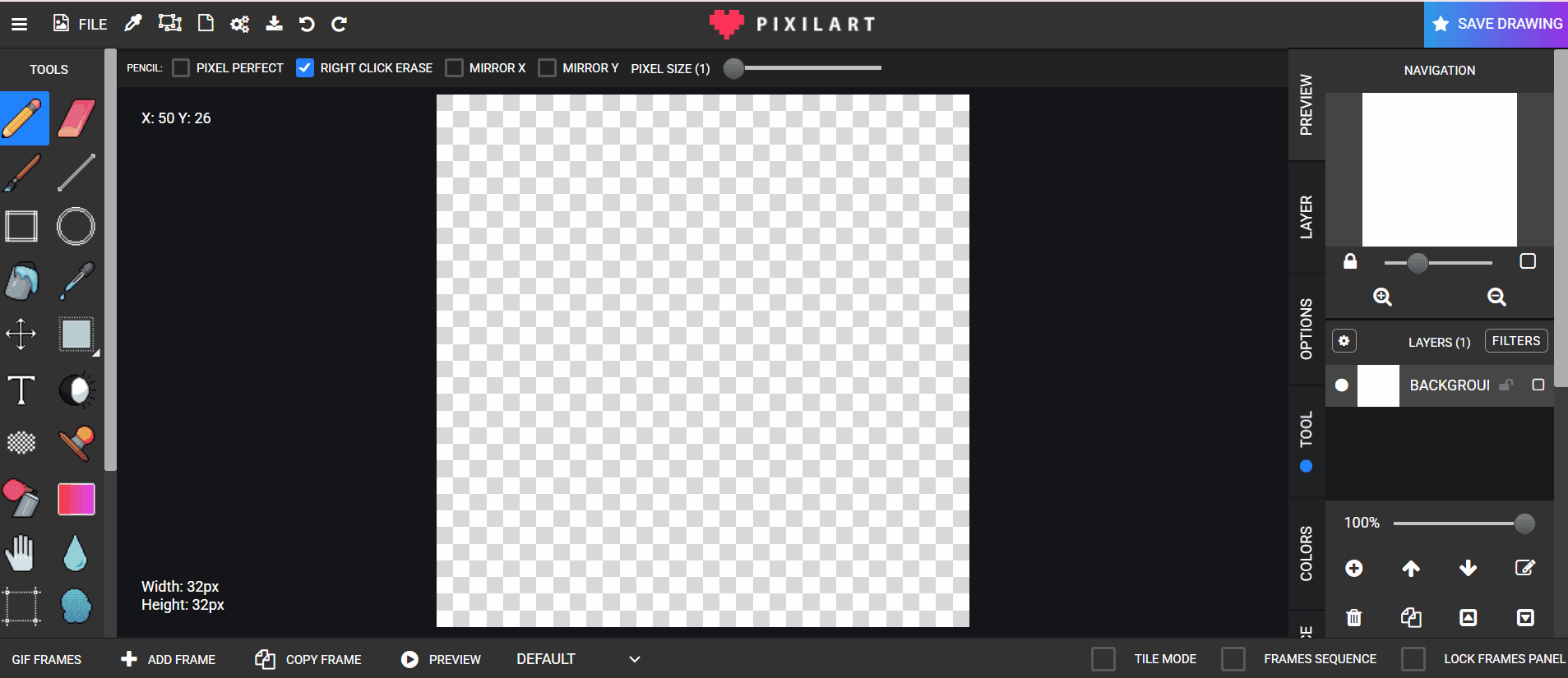The width and height of the screenshot is (1568, 678).
Task: Open the Preview side tab
Action: 1307,104
